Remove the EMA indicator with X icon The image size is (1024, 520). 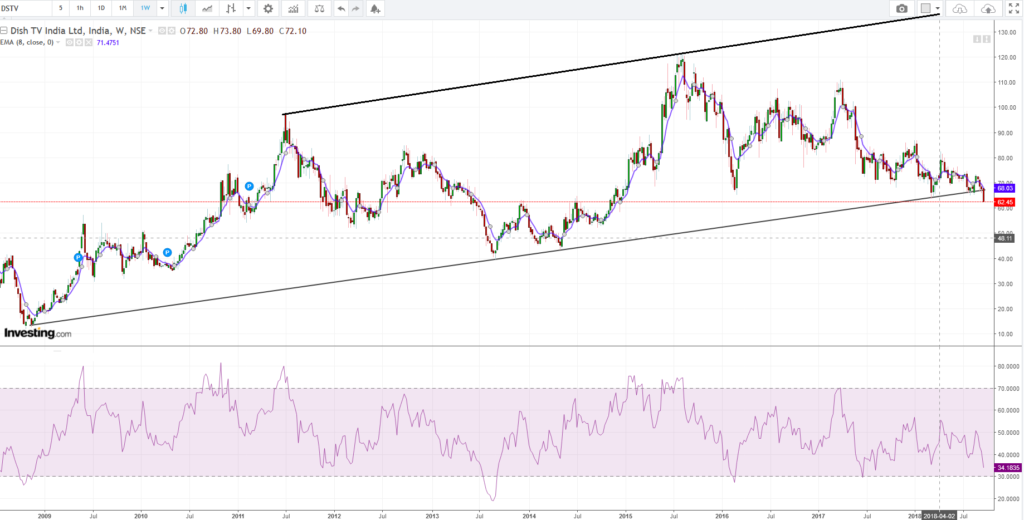tap(88, 42)
